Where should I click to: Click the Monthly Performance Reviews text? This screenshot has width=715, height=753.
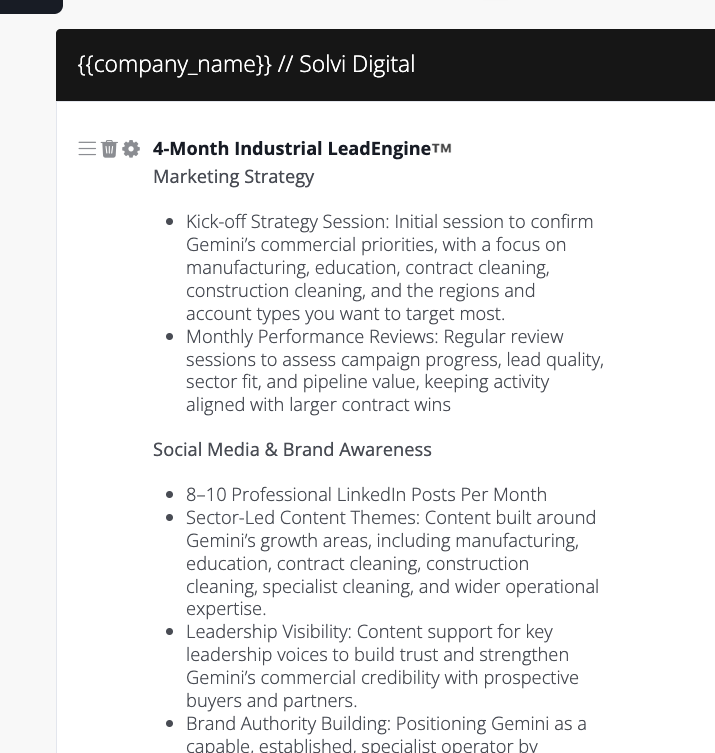tap(310, 337)
